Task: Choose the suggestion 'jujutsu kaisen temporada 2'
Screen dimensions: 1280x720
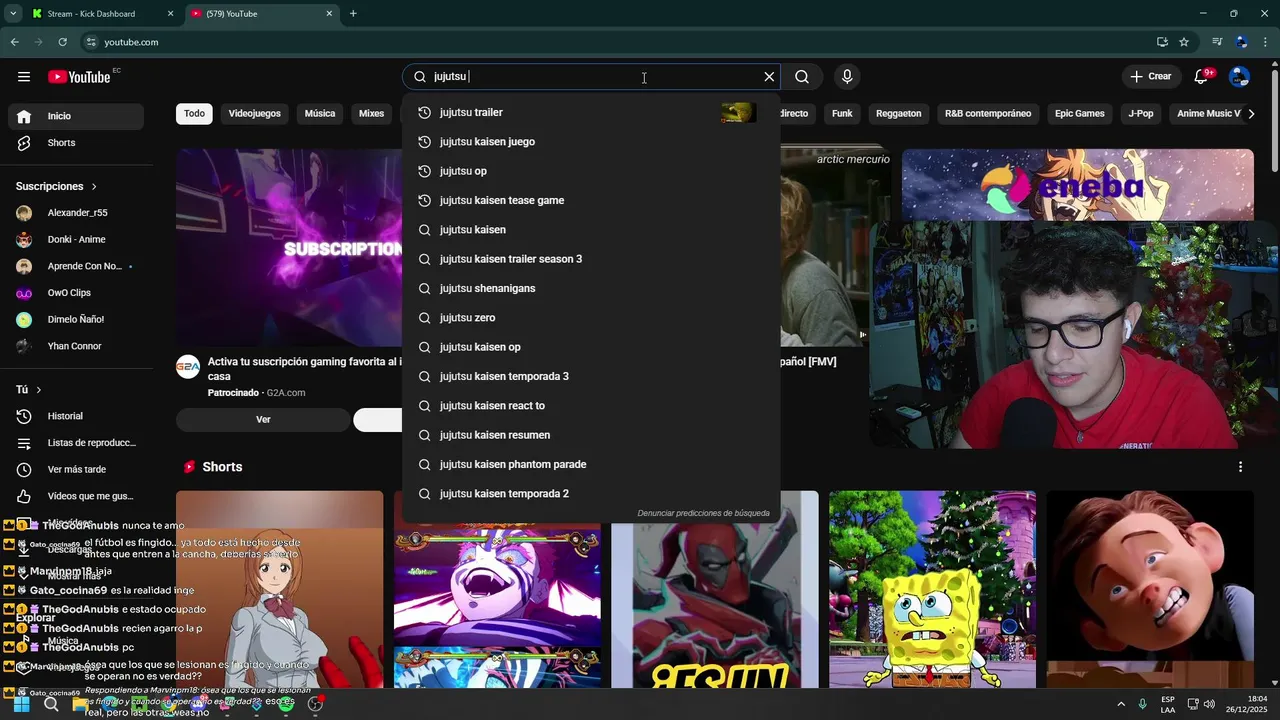Action: pyautogui.click(x=591, y=494)
